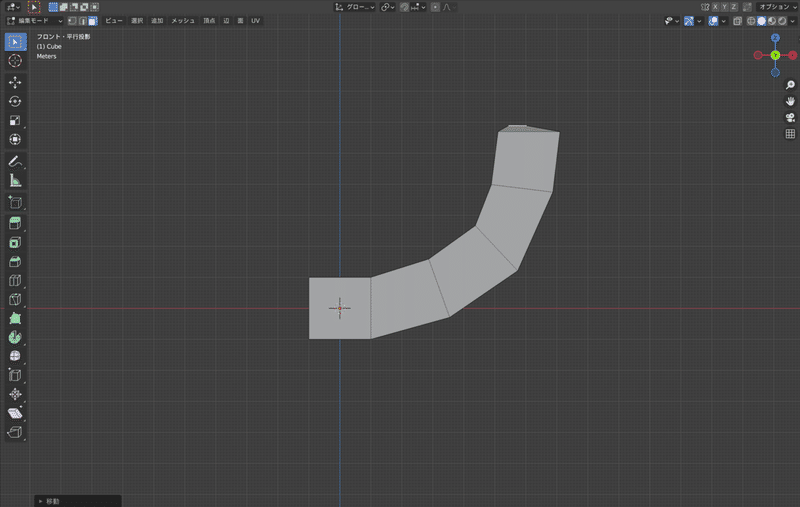800x507 pixels.
Task: Select the Loop Cut tool
Action: coord(15,281)
